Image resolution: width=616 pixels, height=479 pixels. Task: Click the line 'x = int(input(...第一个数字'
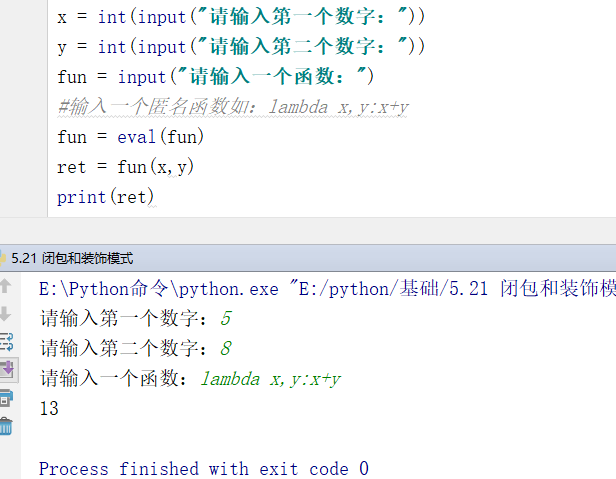[241, 17]
